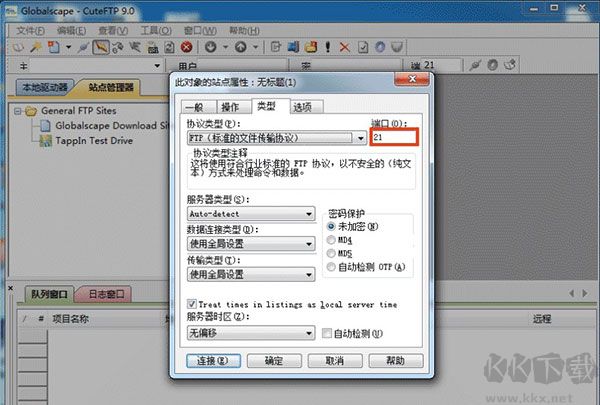Open the 帮助(H) menu

tap(244, 31)
